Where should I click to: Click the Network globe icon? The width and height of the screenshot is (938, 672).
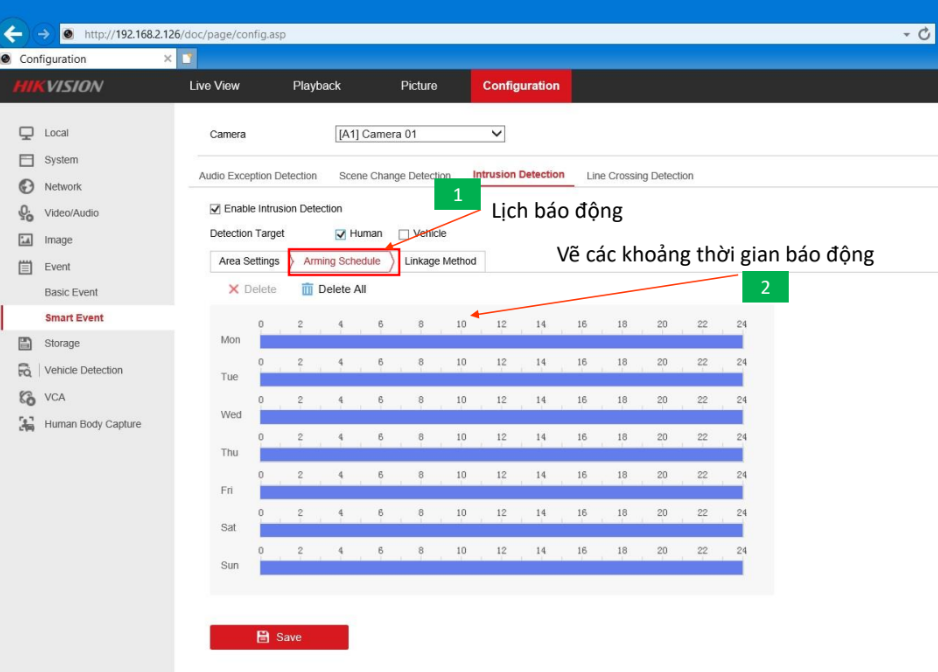pos(27,187)
